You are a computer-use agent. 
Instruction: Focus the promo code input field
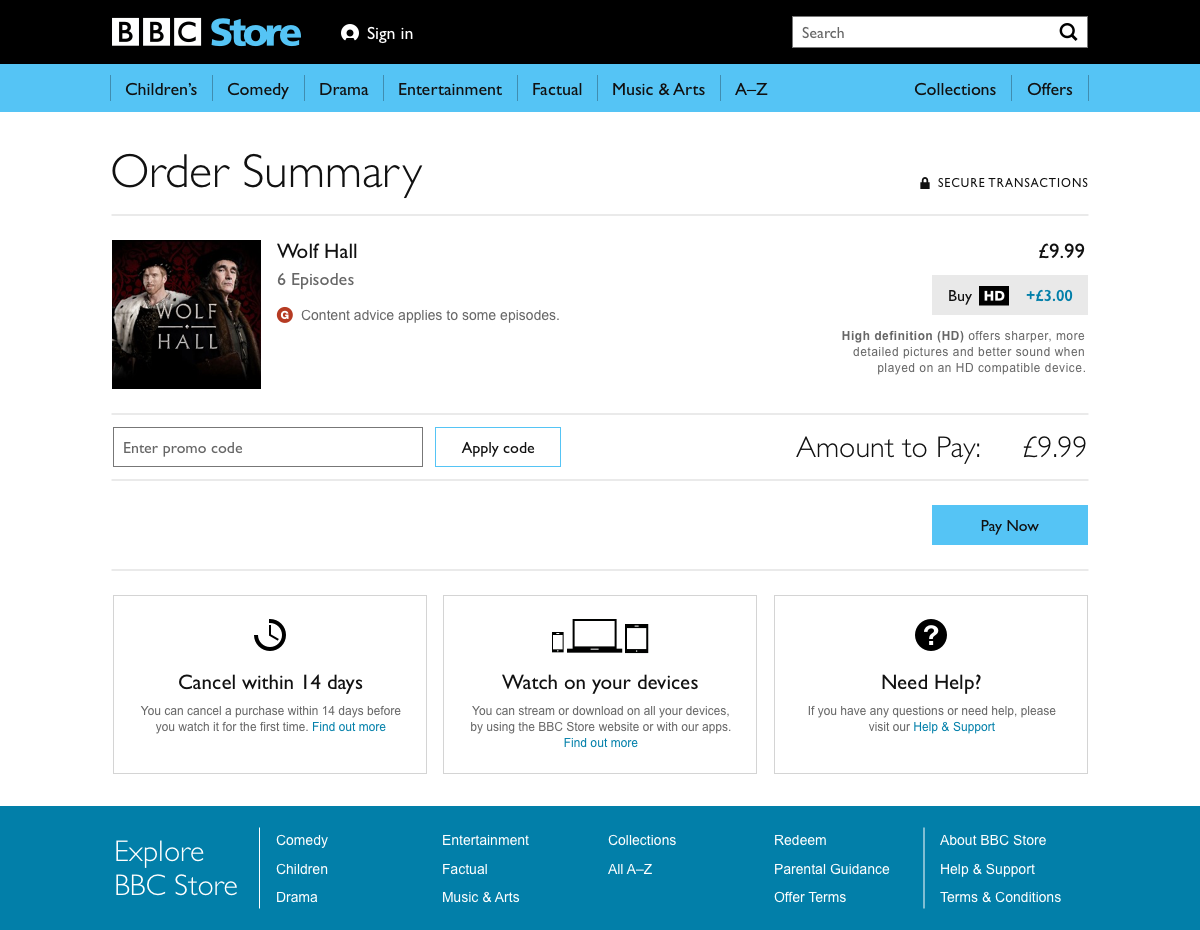pos(268,447)
